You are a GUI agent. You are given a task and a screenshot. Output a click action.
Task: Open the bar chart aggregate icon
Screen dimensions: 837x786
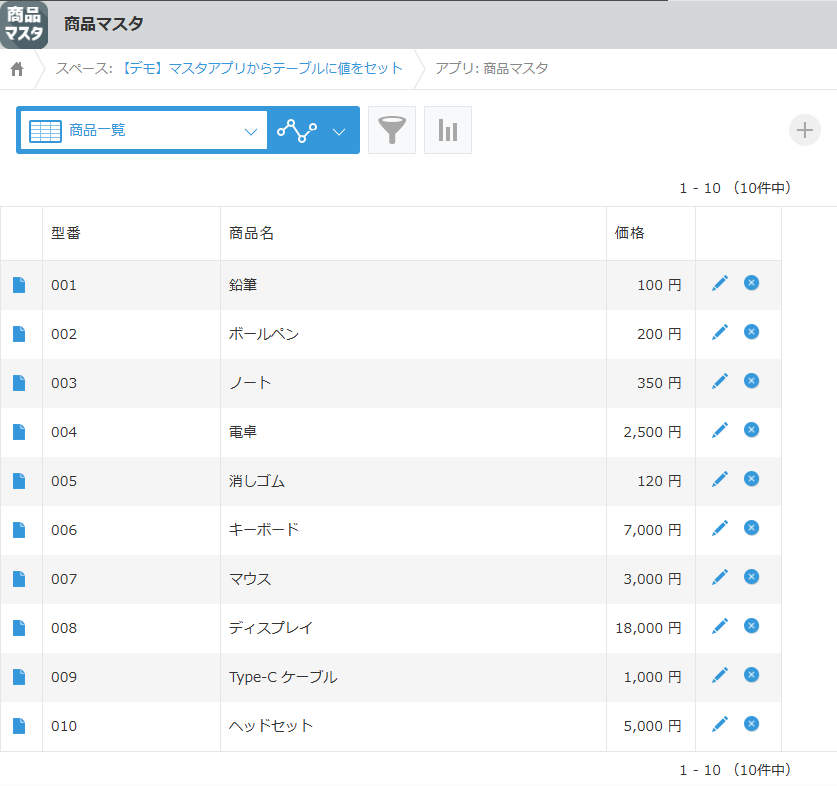coord(448,130)
